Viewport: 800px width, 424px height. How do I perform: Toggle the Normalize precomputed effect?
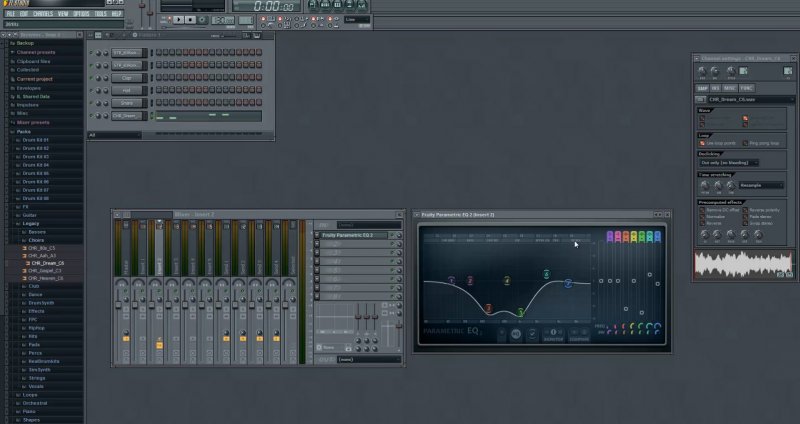coord(701,216)
